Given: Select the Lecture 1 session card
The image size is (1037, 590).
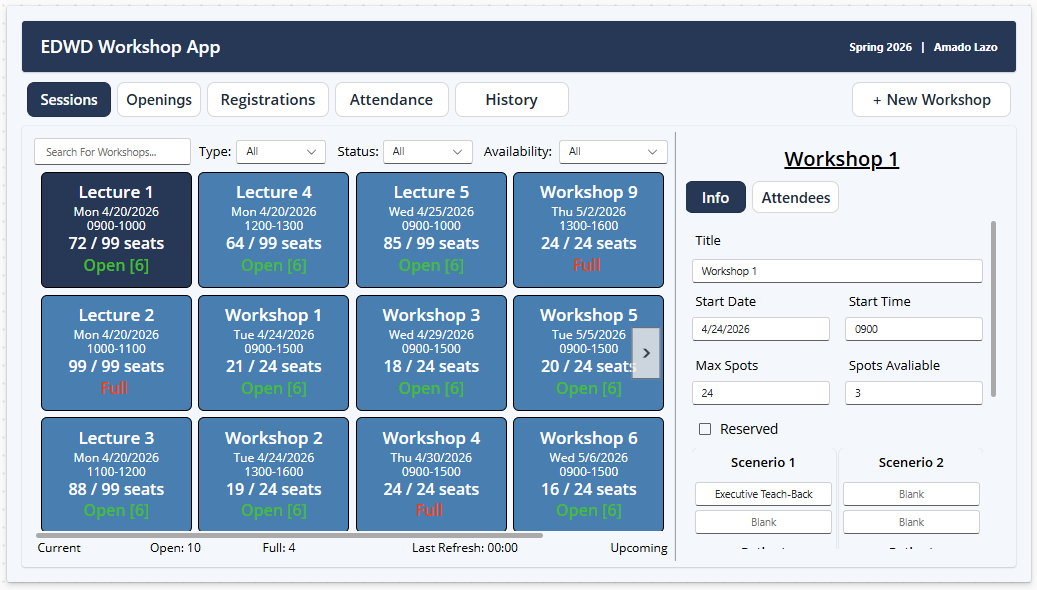Looking at the screenshot, I should click(116, 230).
